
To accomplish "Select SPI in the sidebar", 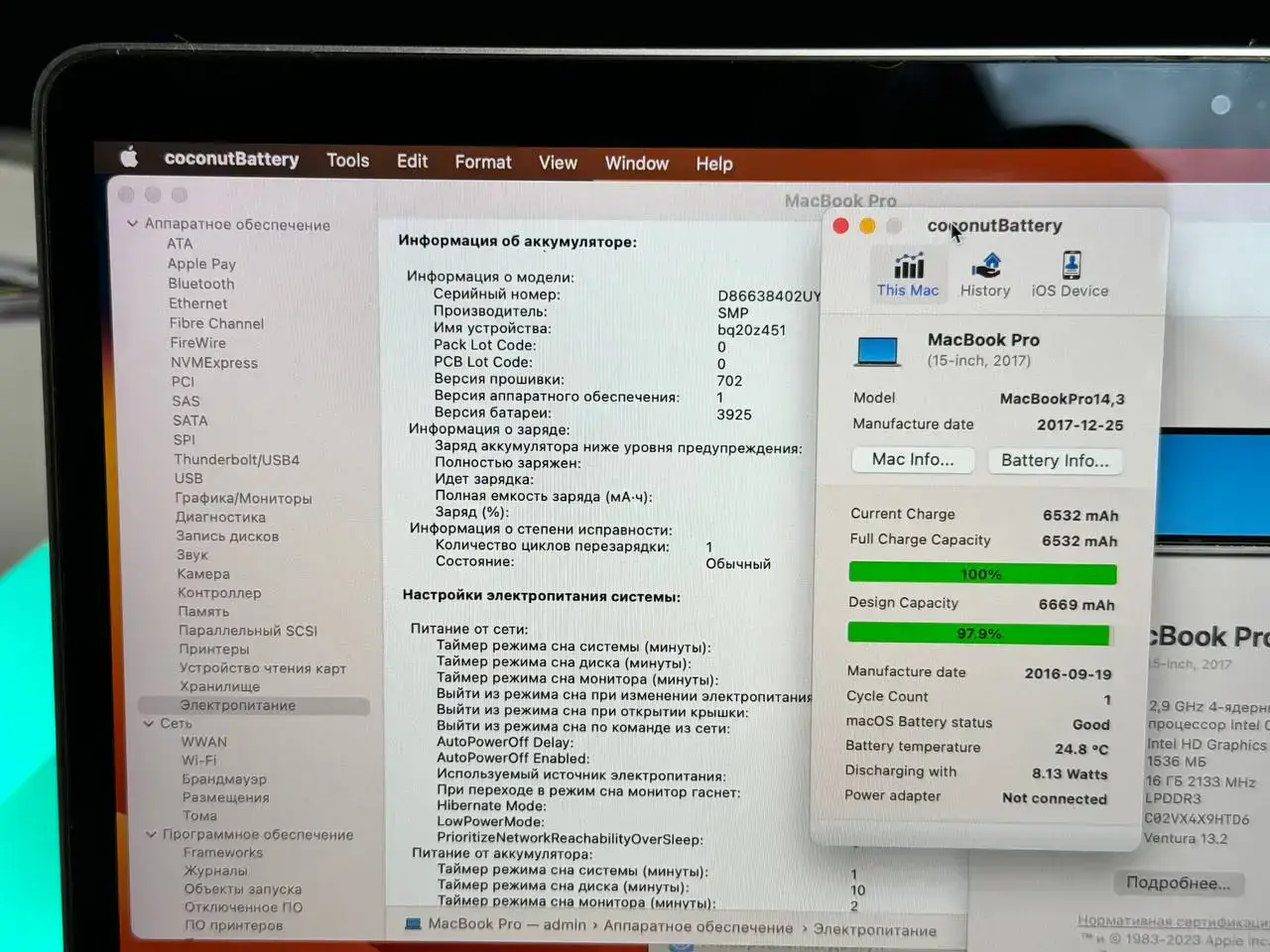I will 184,440.
